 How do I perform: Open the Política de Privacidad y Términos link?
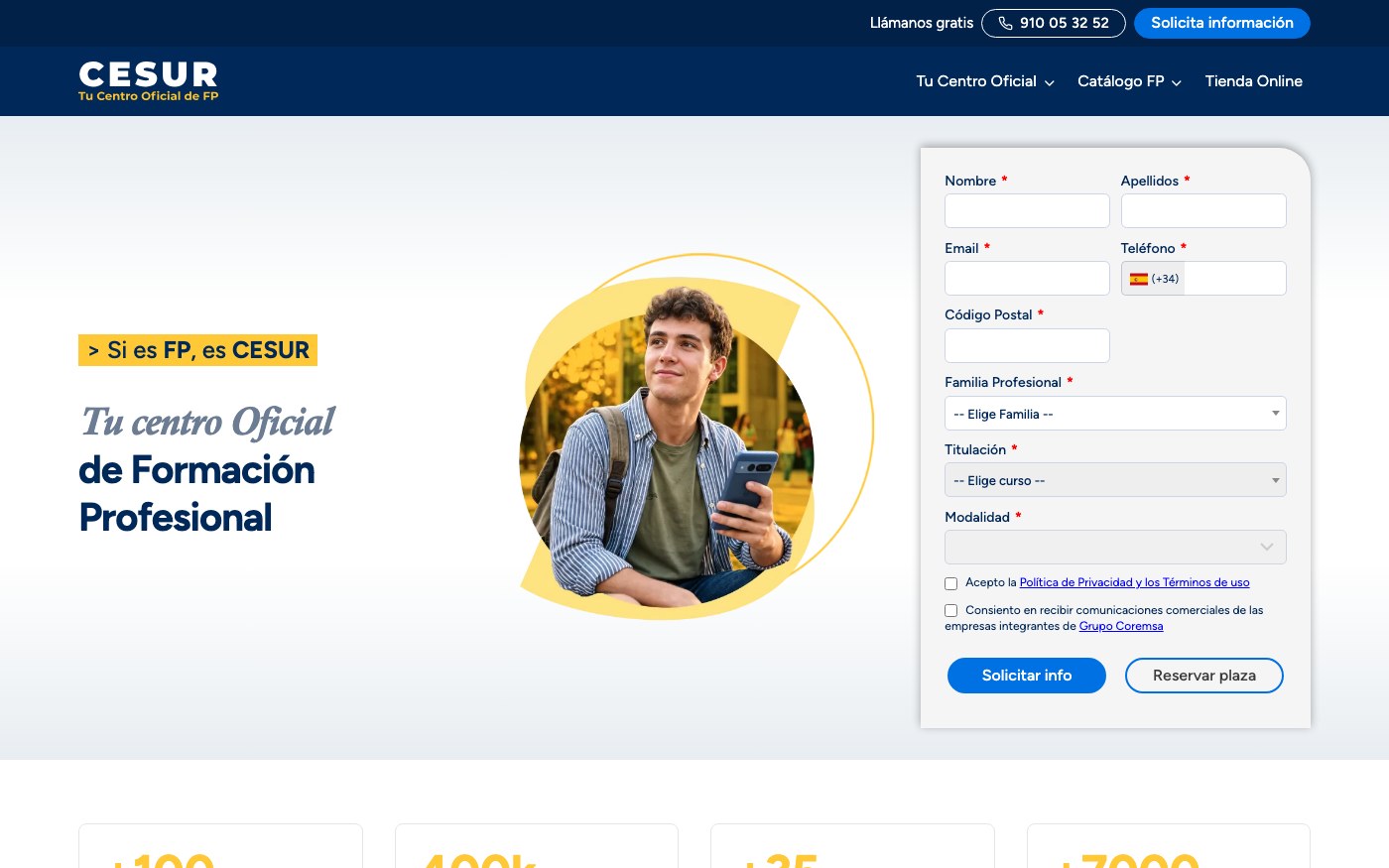point(1134,582)
